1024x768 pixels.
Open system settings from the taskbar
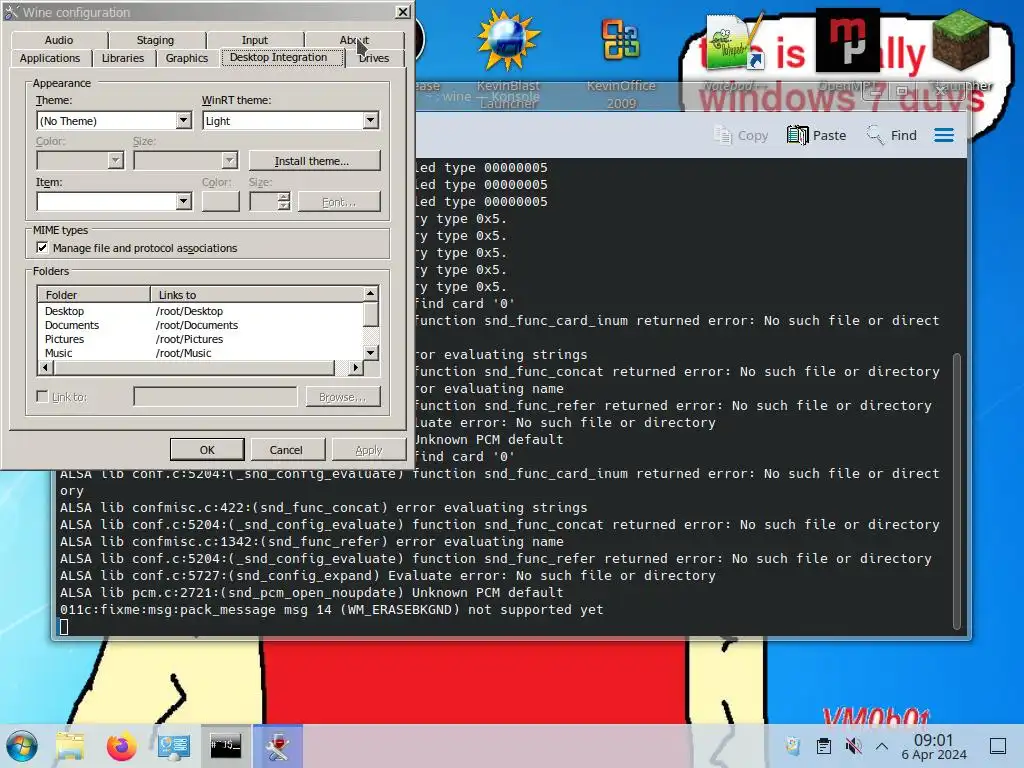click(x=174, y=746)
